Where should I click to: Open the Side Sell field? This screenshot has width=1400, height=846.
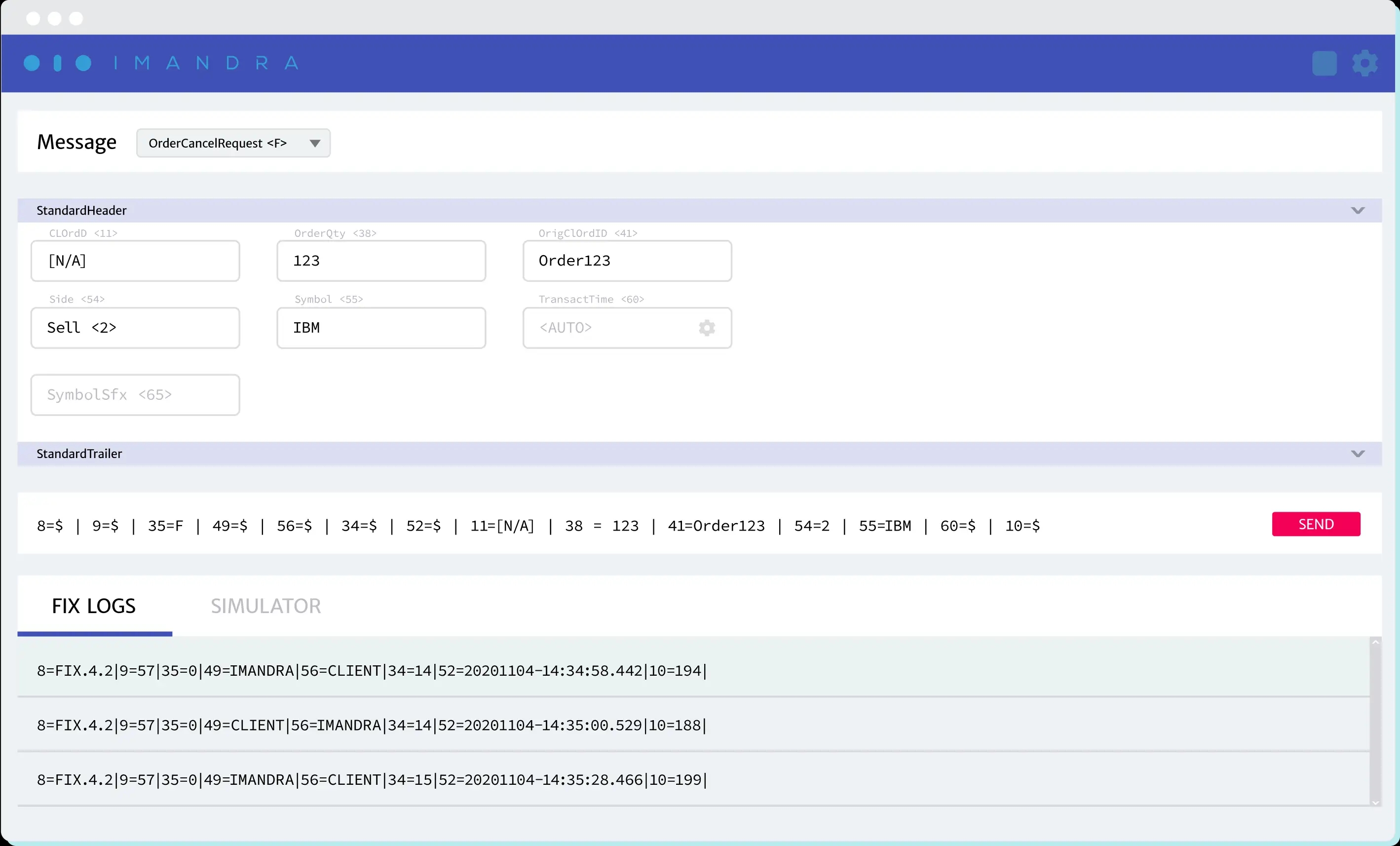(135, 328)
